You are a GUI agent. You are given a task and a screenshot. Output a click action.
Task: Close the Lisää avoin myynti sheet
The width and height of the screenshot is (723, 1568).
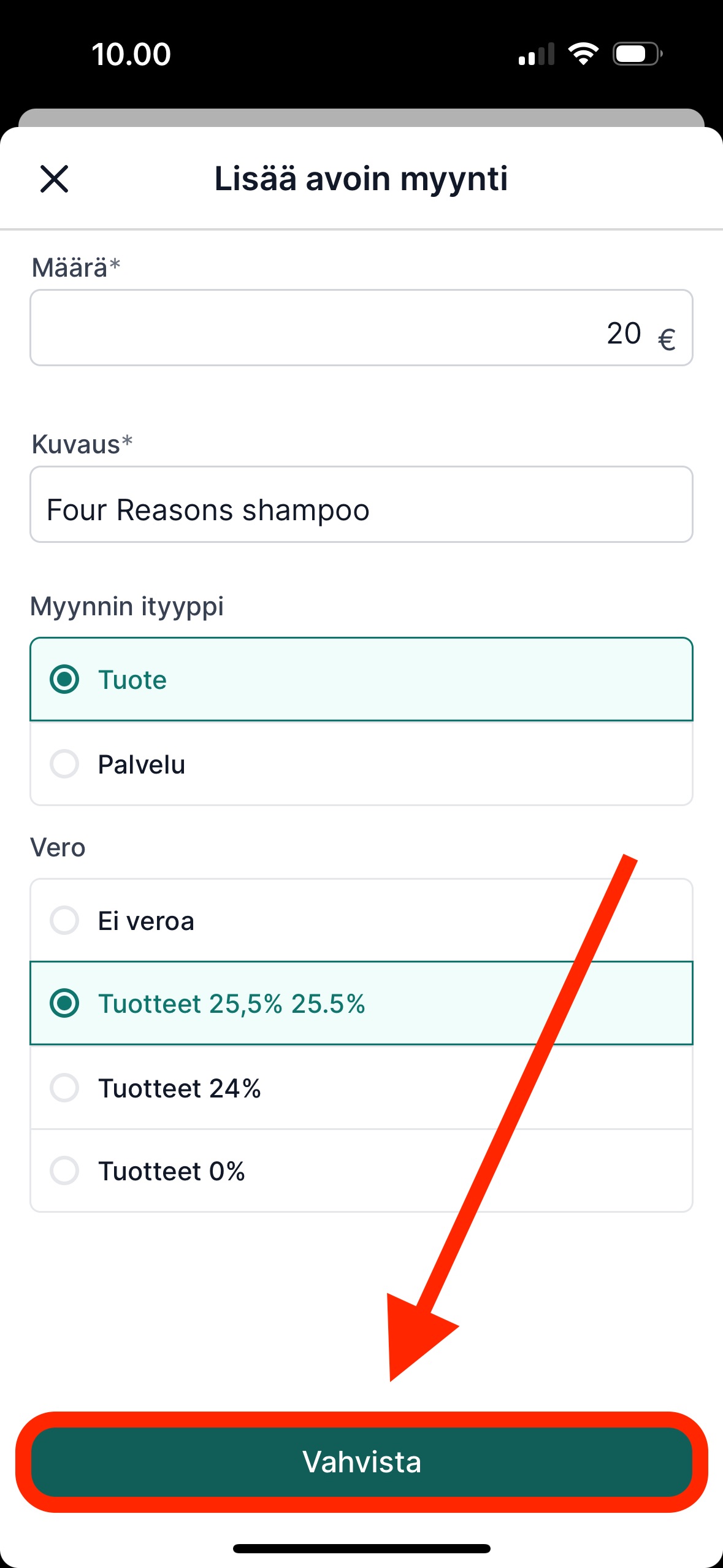pos(54,179)
